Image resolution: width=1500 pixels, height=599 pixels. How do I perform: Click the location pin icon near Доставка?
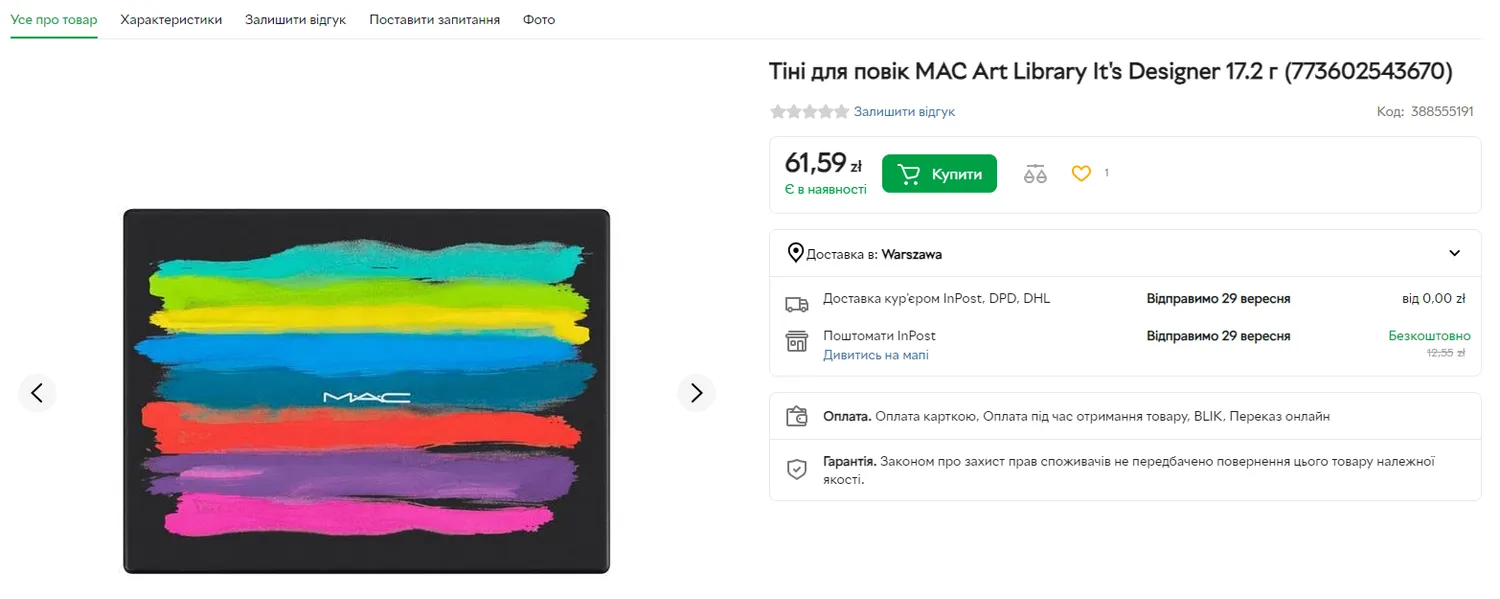[795, 253]
